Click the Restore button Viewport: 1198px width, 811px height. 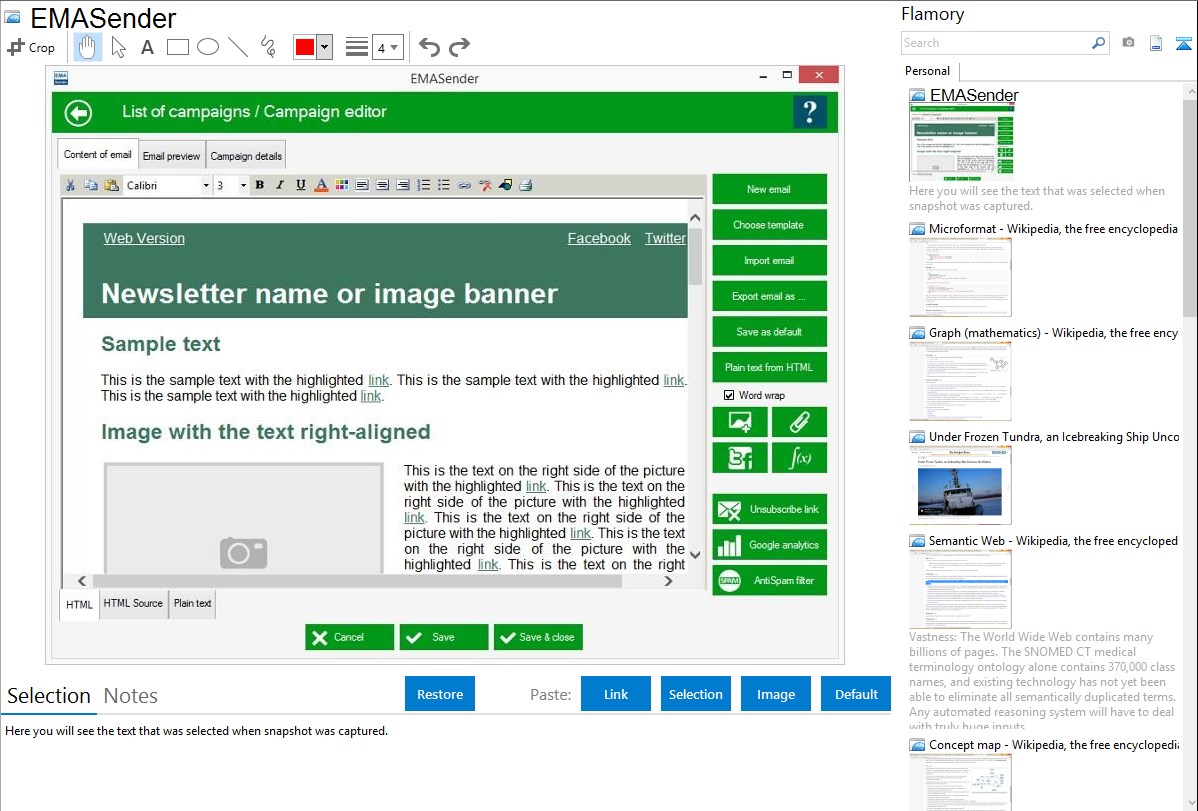(x=440, y=694)
